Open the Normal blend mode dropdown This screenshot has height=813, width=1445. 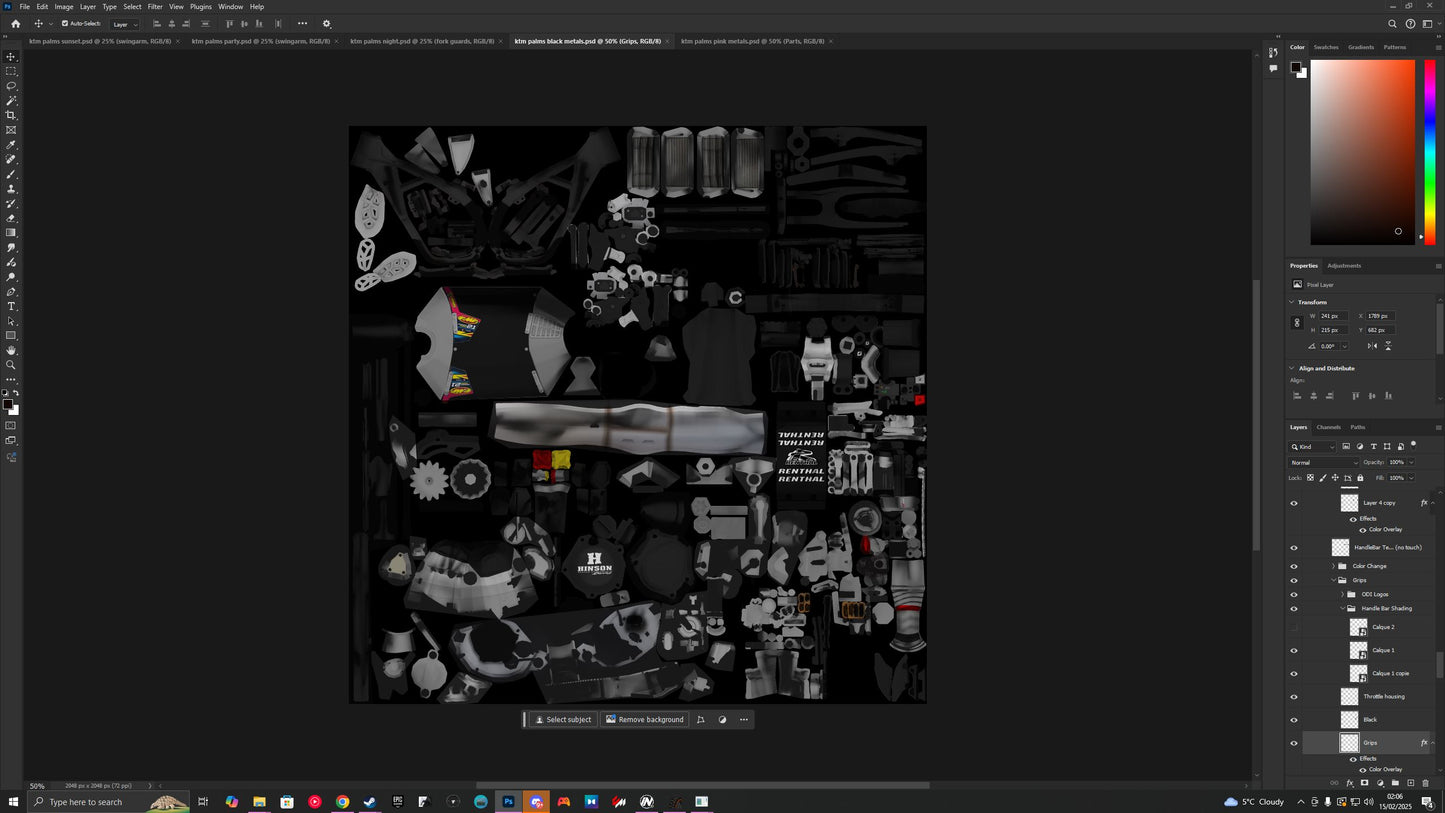[x=1324, y=463]
